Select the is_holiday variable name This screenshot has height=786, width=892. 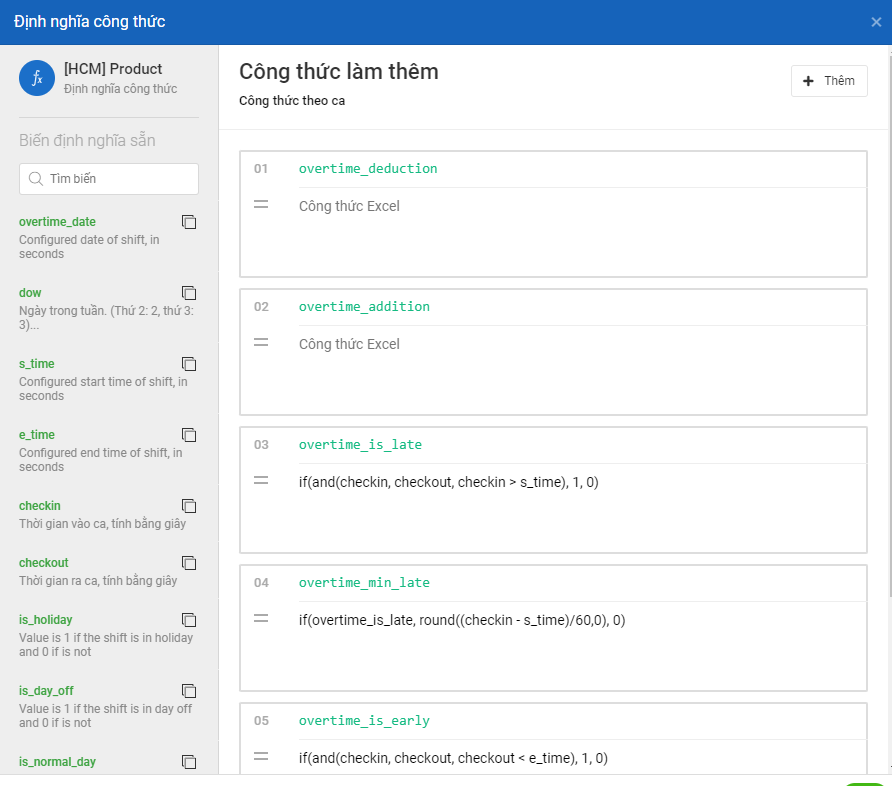click(x=46, y=620)
